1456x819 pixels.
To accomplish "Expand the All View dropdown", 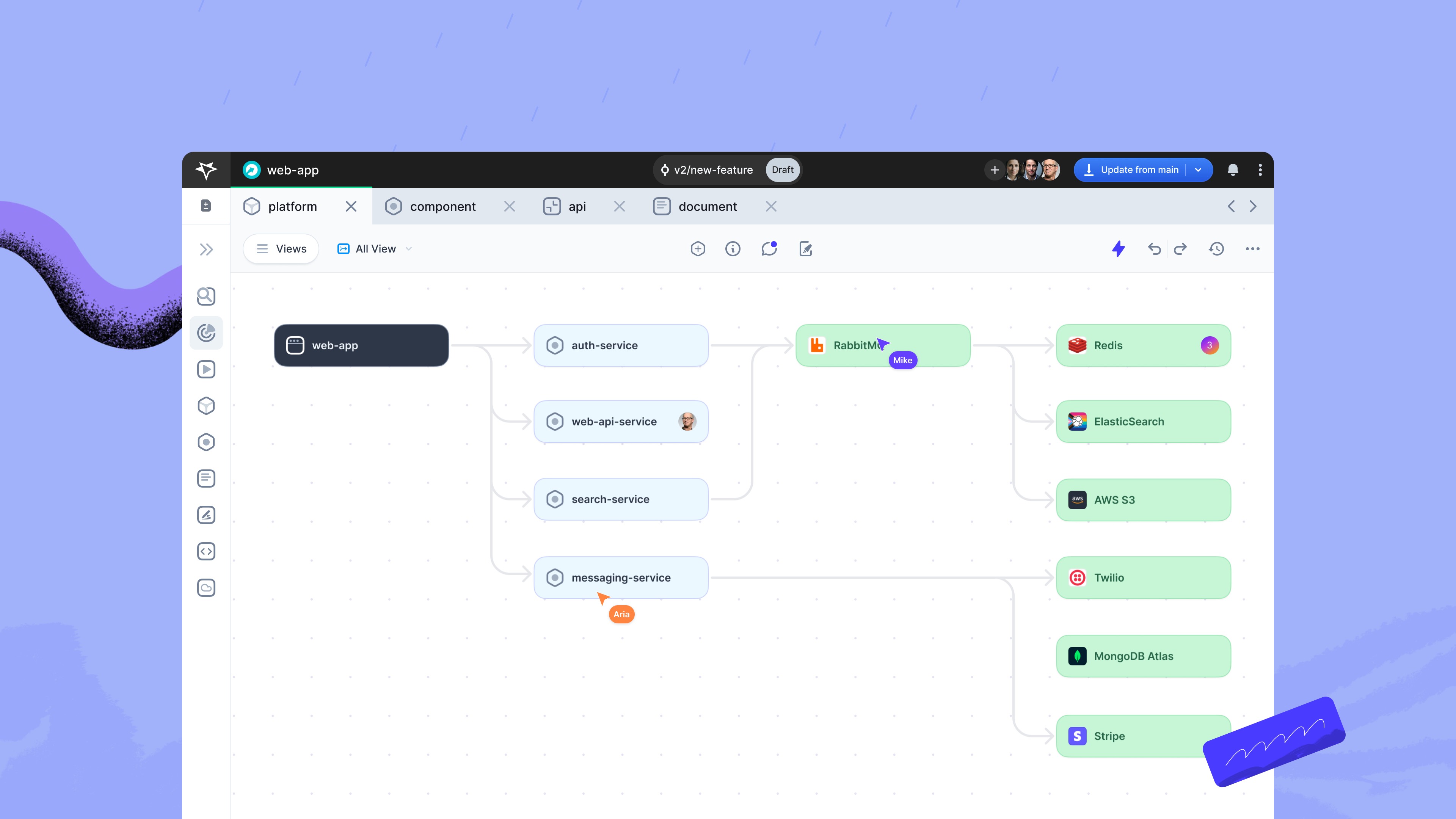I will point(375,249).
